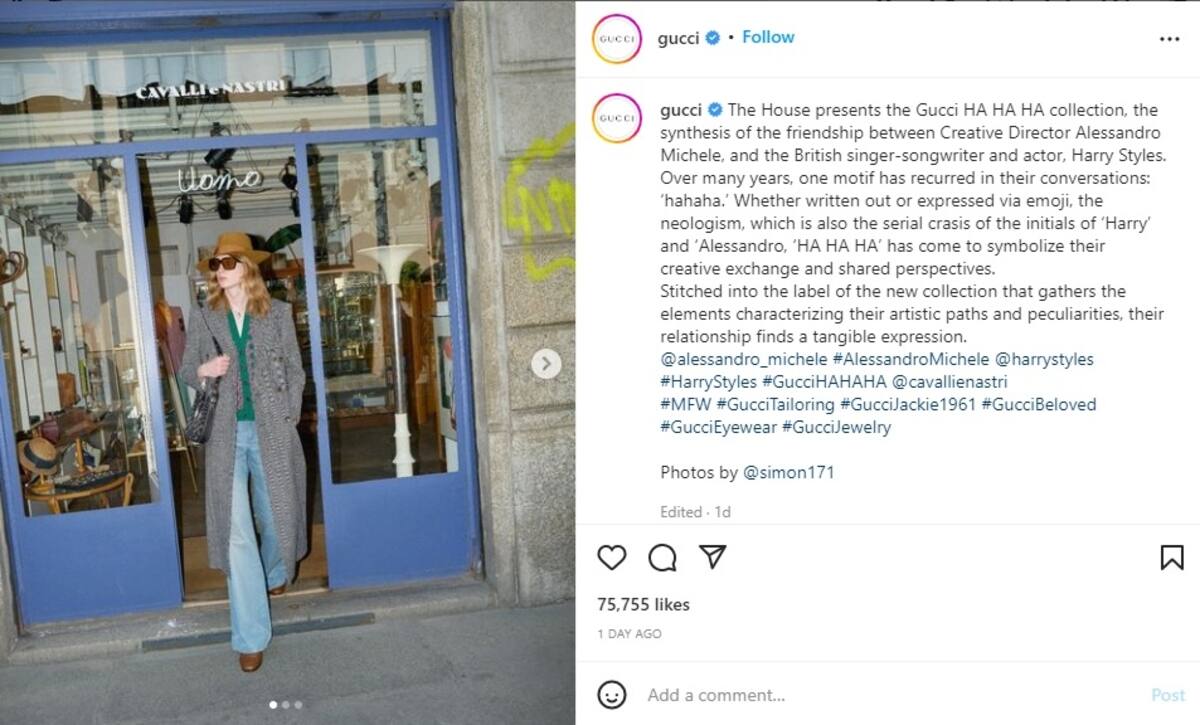Viewport: 1200px width, 725px height.
Task: Open #GucciHAHAHA hashtag
Action: pyautogui.click(x=824, y=382)
